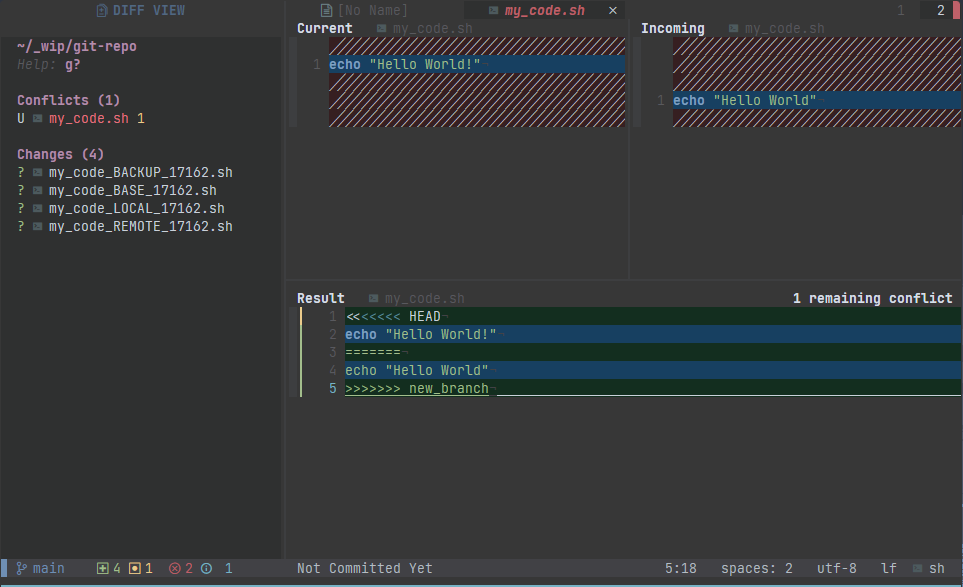The width and height of the screenshot is (963, 587).
Task: Collapse the Changes (4) section
Action: (x=60, y=154)
